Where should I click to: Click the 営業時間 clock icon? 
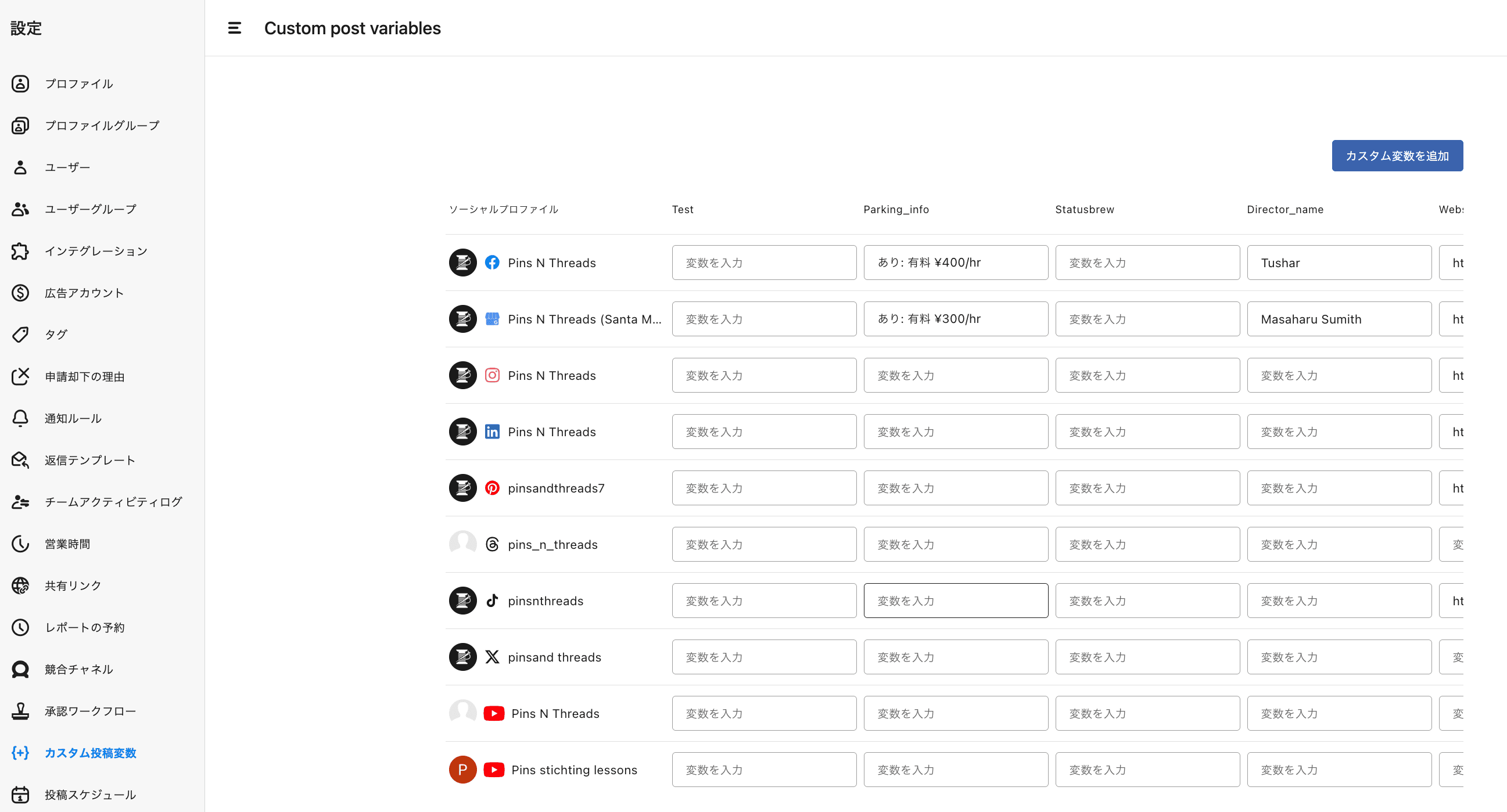point(20,544)
